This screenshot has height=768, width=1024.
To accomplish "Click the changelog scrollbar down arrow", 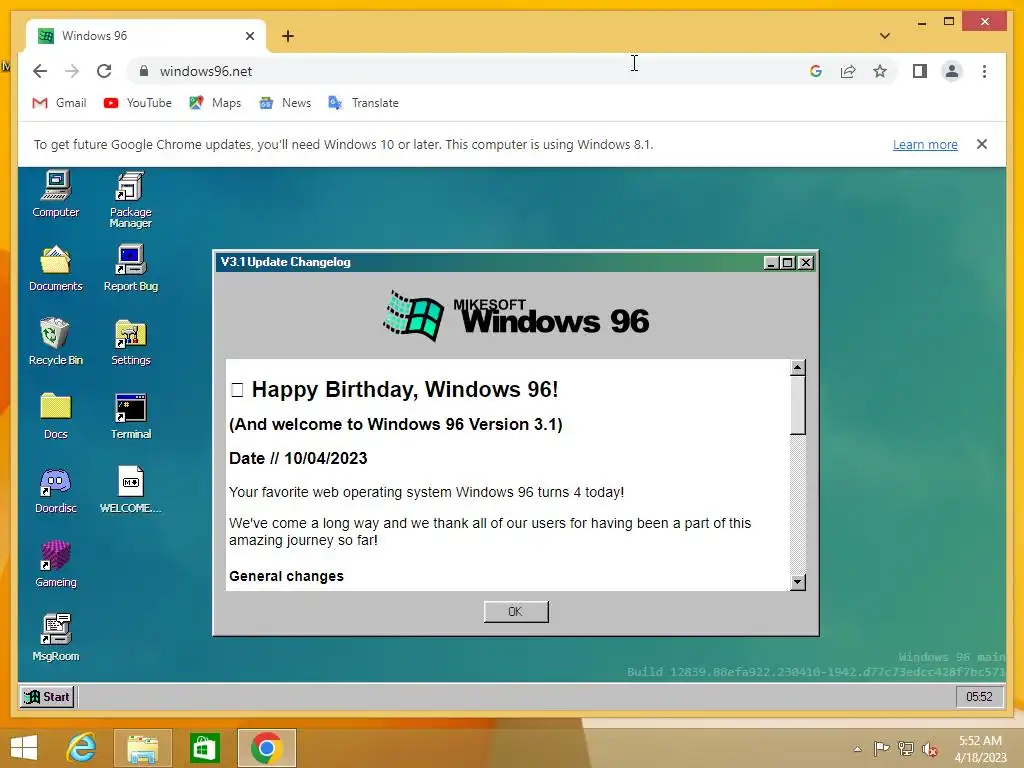I will (x=797, y=582).
